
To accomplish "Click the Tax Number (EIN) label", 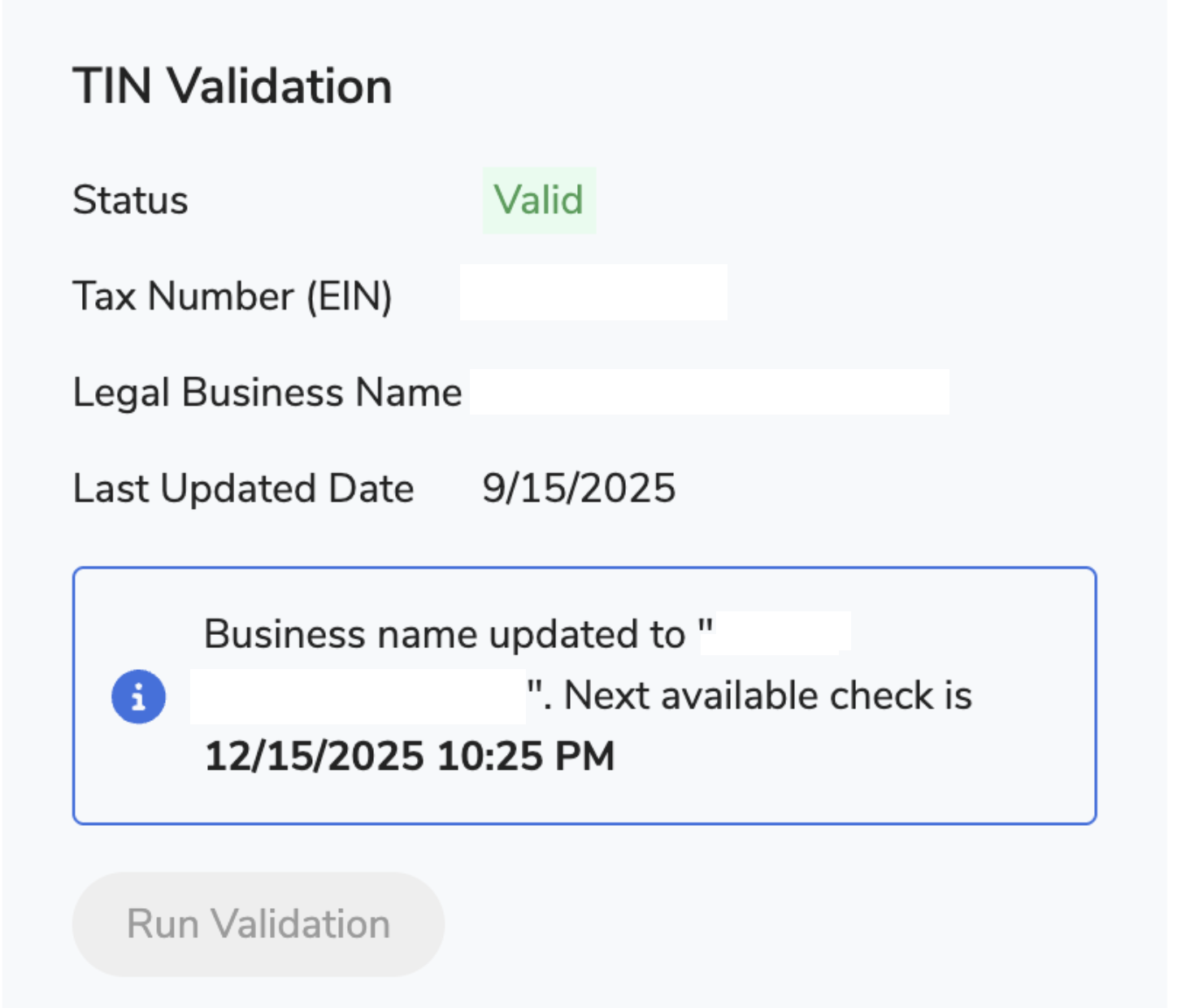I will pos(232,296).
